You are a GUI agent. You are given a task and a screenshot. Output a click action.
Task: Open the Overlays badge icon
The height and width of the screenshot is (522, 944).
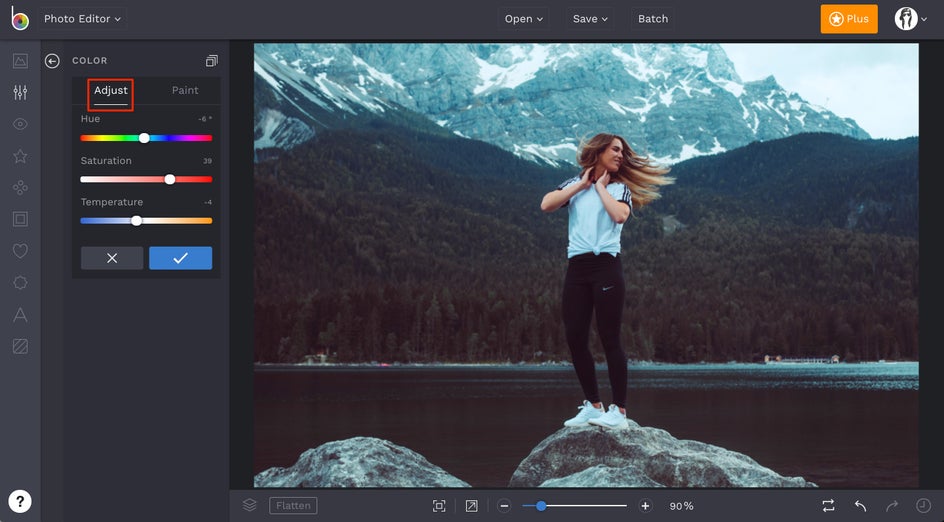20,282
